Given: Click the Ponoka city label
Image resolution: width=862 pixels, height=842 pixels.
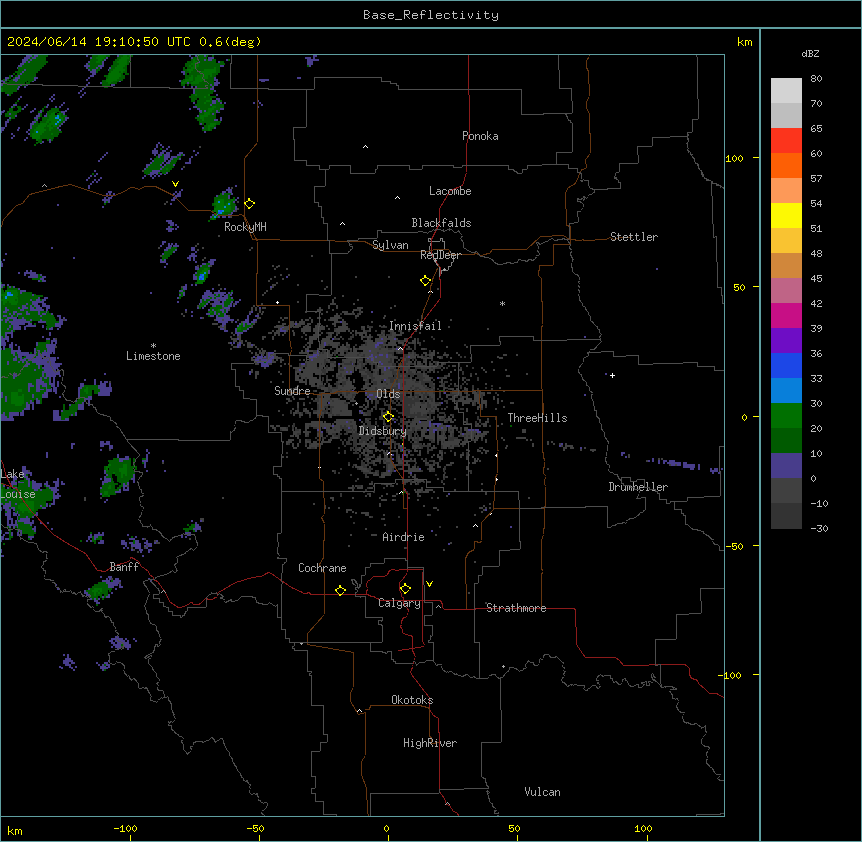Looking at the screenshot, I should (480, 136).
